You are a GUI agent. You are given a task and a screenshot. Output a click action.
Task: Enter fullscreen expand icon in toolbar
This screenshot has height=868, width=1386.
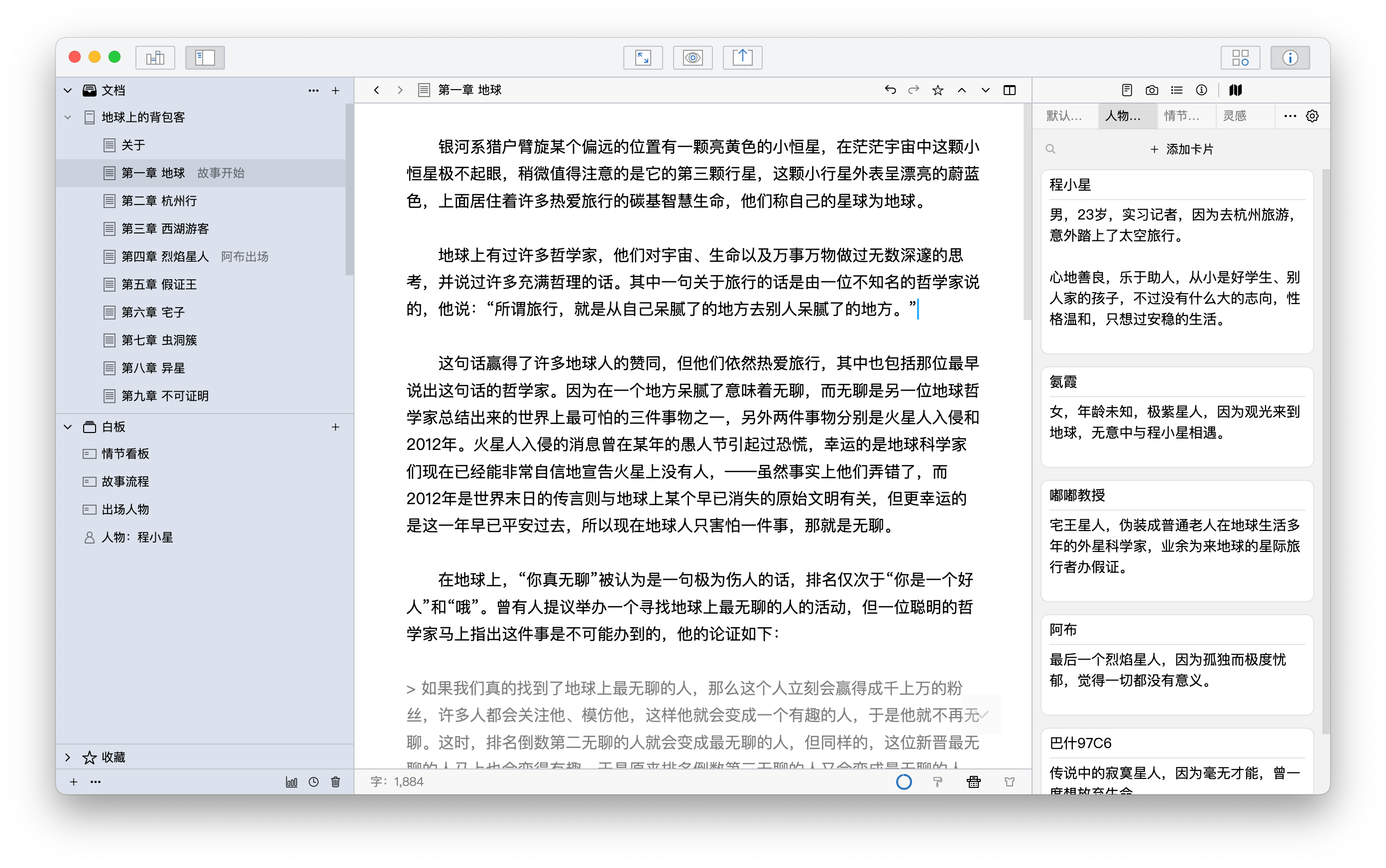pyautogui.click(x=643, y=57)
